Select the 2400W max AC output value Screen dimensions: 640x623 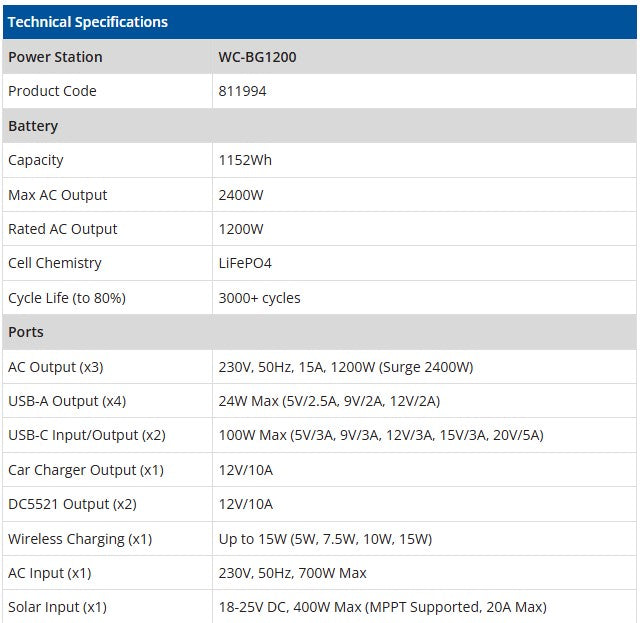[x=241, y=195]
